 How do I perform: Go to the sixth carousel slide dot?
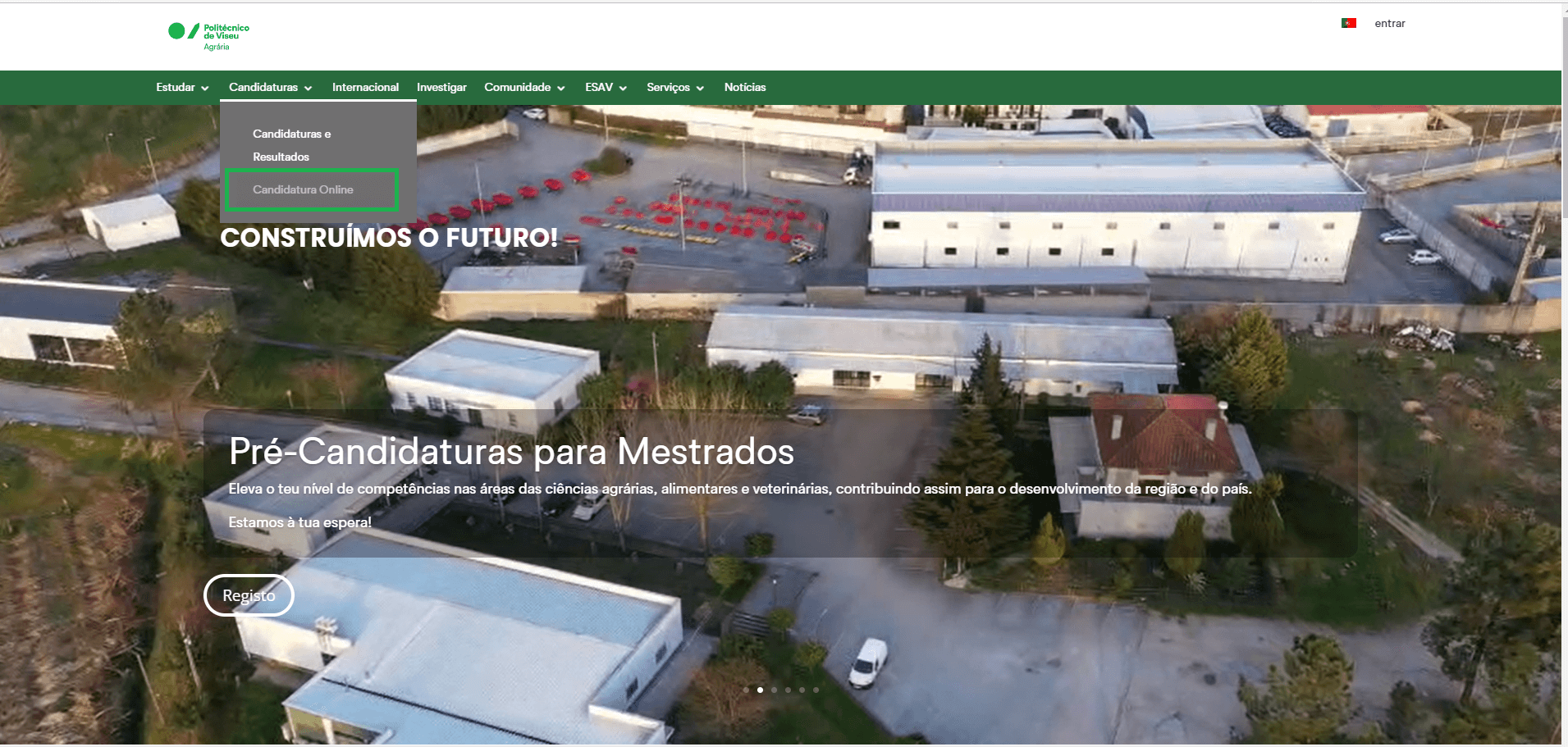click(816, 690)
